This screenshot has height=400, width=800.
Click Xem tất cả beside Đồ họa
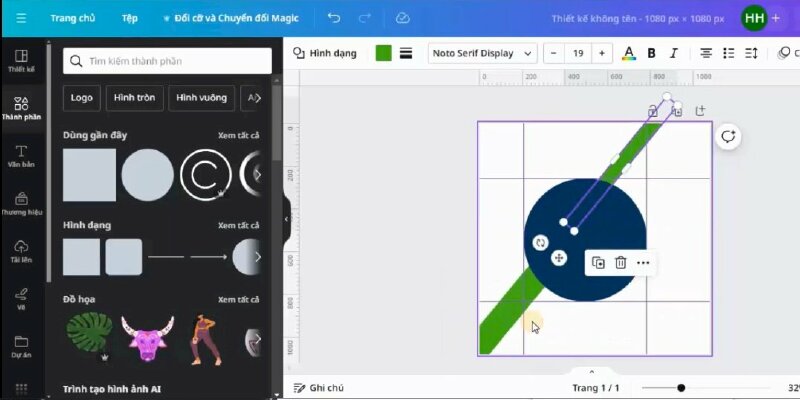(238, 299)
